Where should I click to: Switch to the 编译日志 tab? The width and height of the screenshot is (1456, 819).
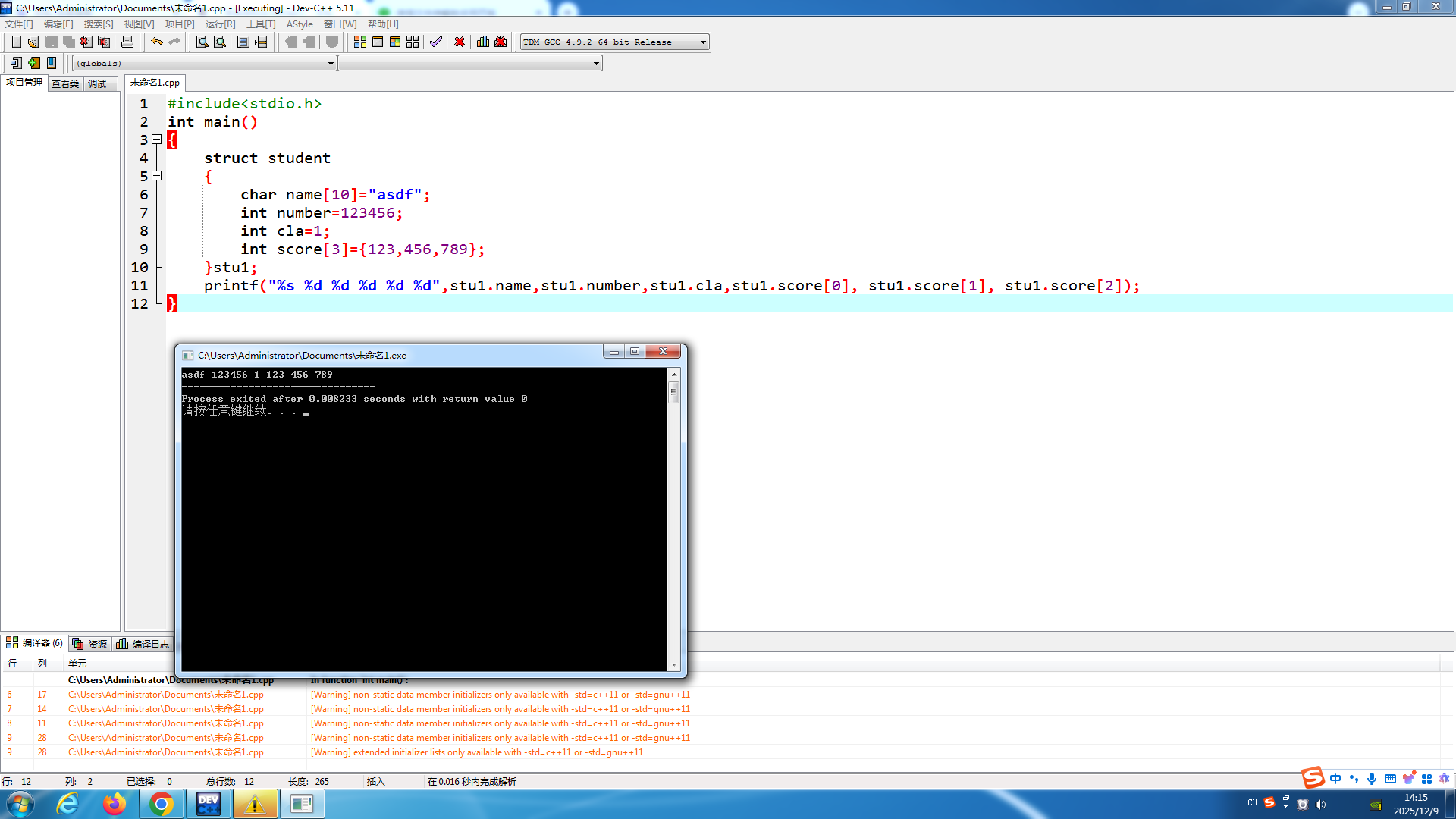coord(143,644)
